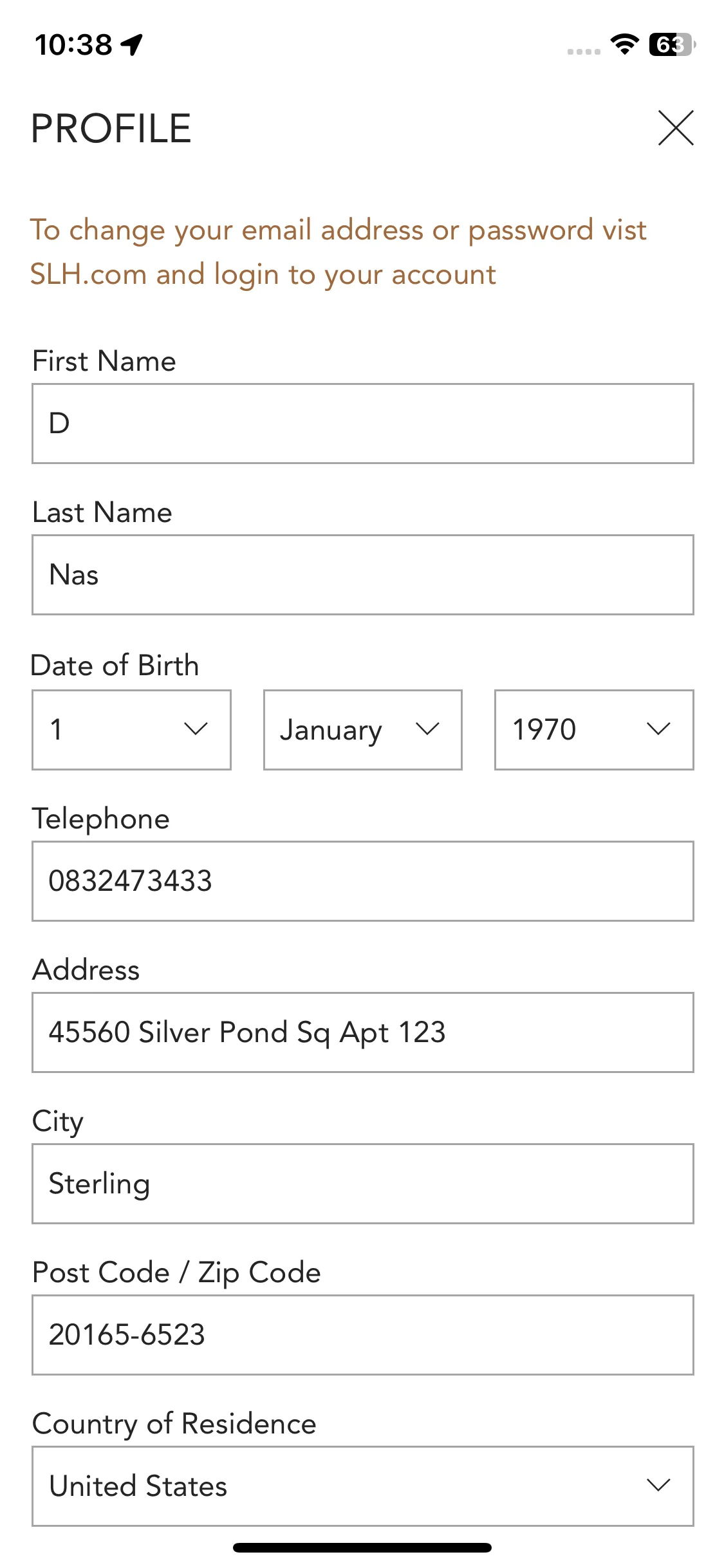724x1568 pixels.
Task: Tap the location arrow beside the time
Action: [x=133, y=44]
